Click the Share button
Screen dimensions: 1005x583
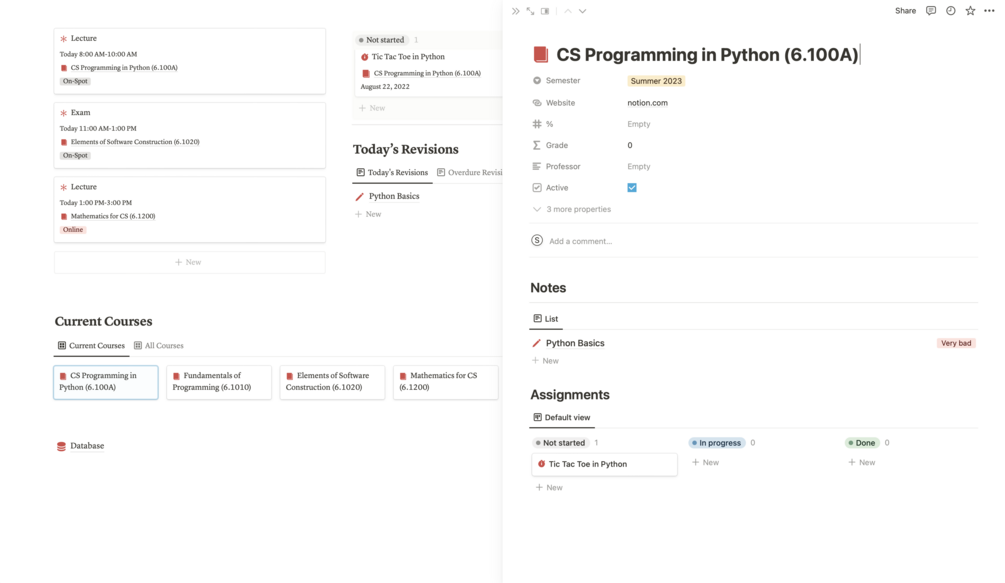(x=905, y=11)
